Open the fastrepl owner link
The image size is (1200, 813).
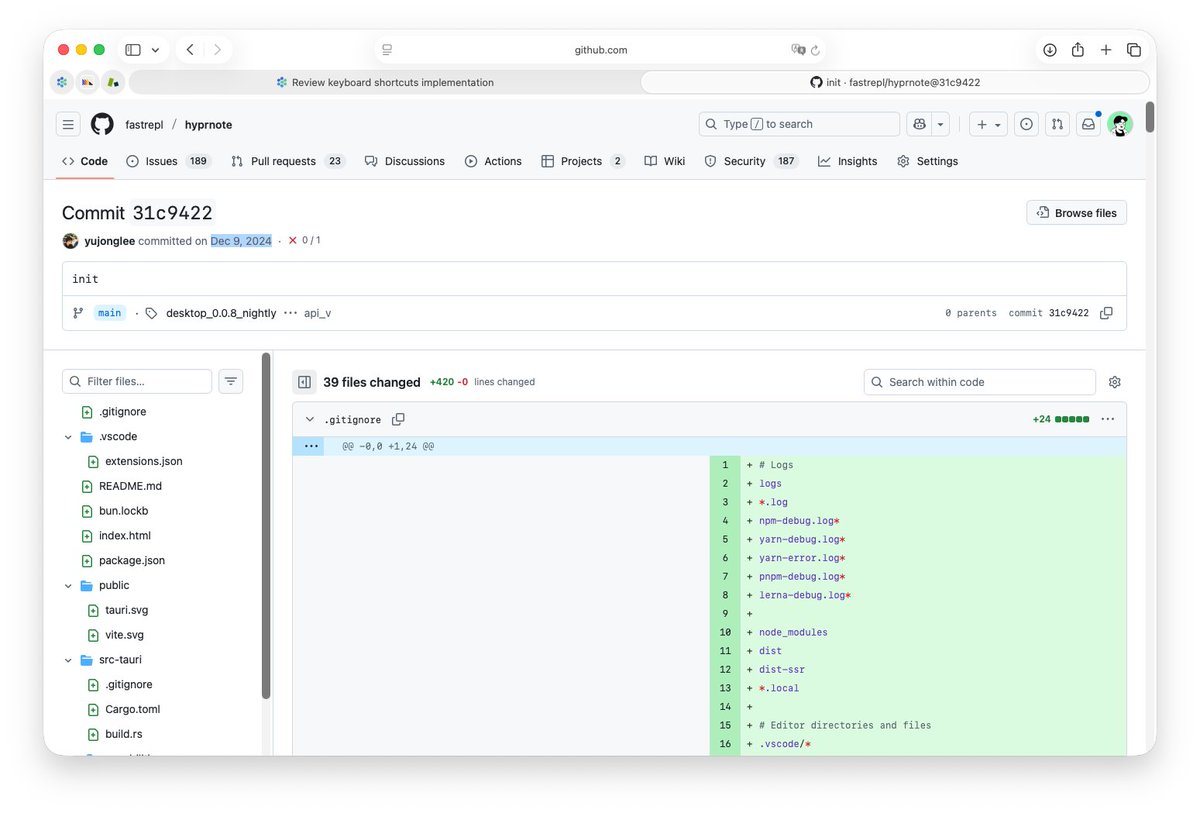pos(144,125)
